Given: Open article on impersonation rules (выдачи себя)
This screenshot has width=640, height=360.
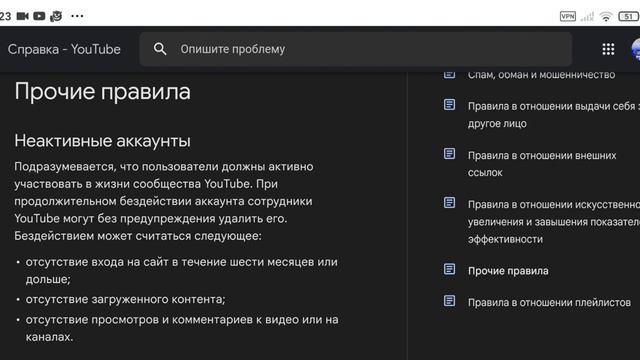Looking at the screenshot, I should tap(553, 115).
